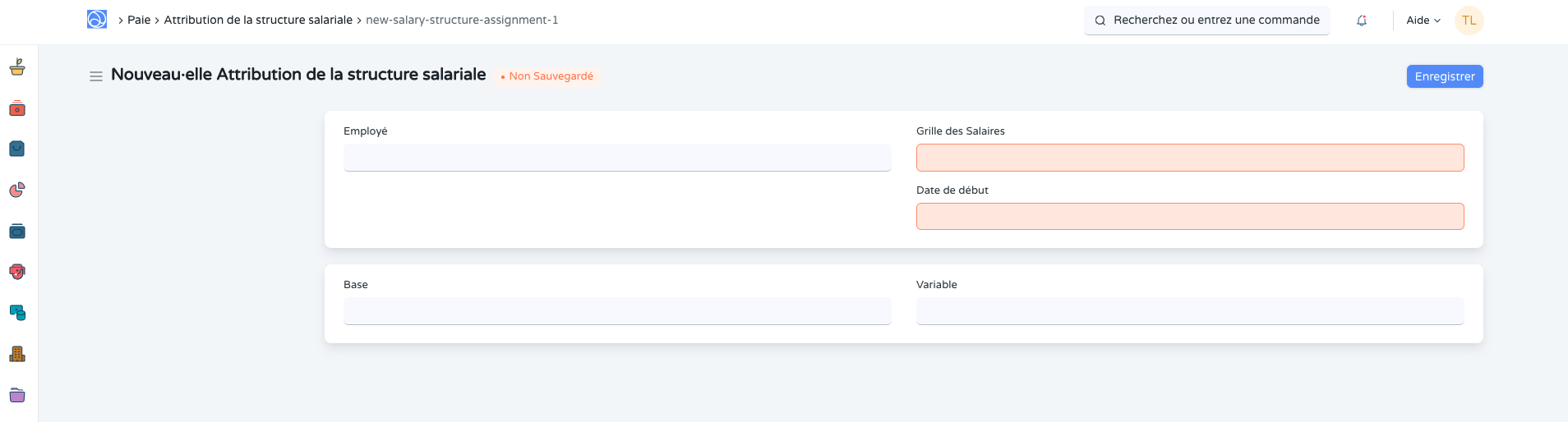The height and width of the screenshot is (422, 1568).
Task: Go to the Paie breadcrumb
Action: pyautogui.click(x=139, y=20)
